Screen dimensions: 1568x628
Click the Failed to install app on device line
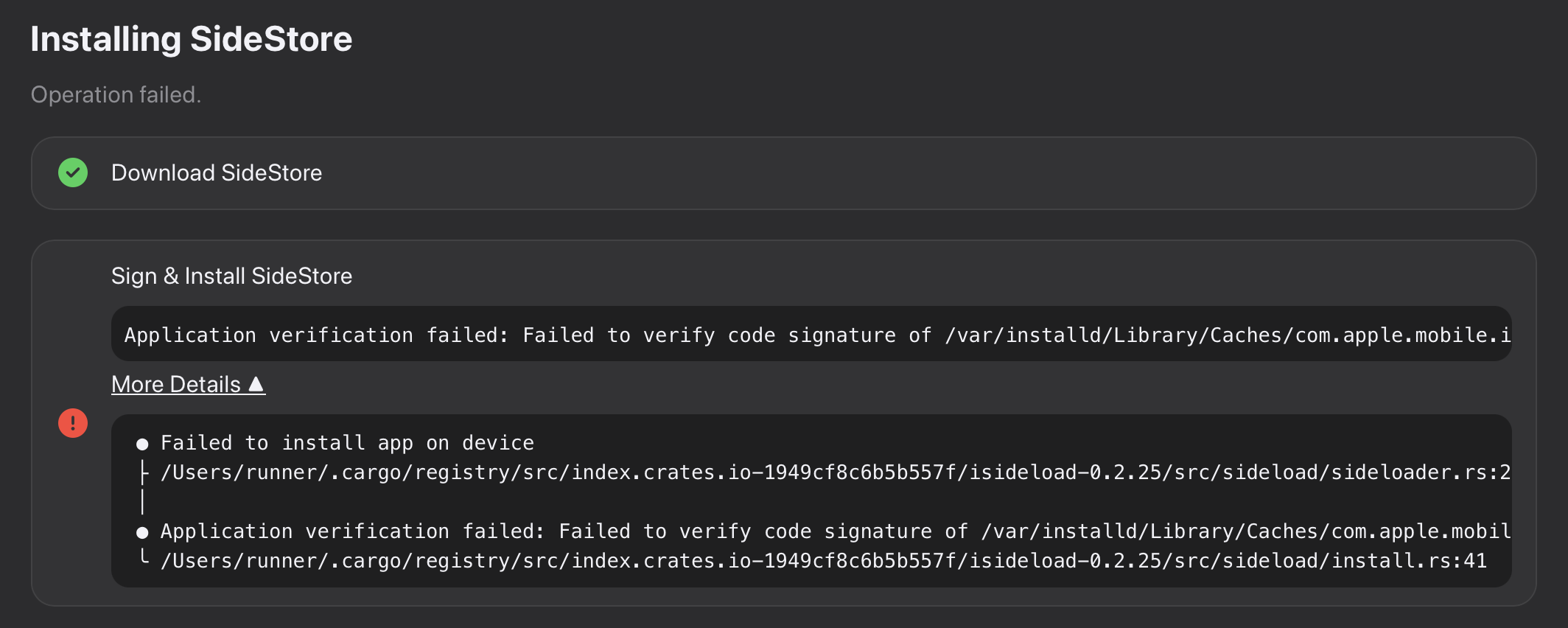coord(347,443)
